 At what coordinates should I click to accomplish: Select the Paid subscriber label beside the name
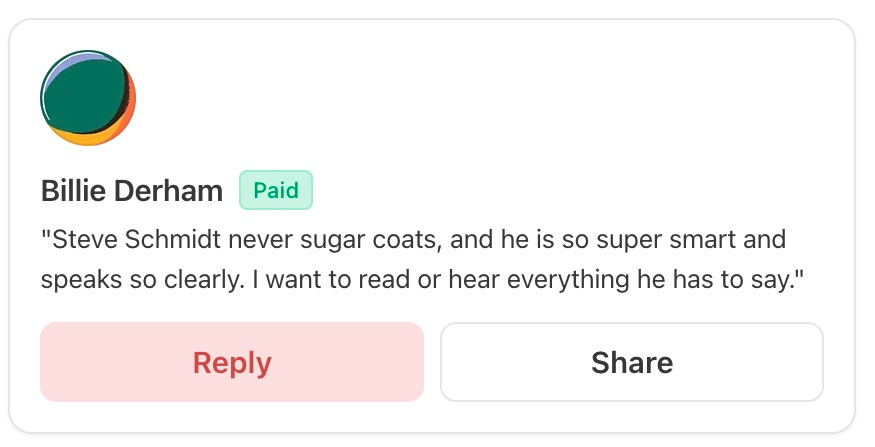point(276,190)
